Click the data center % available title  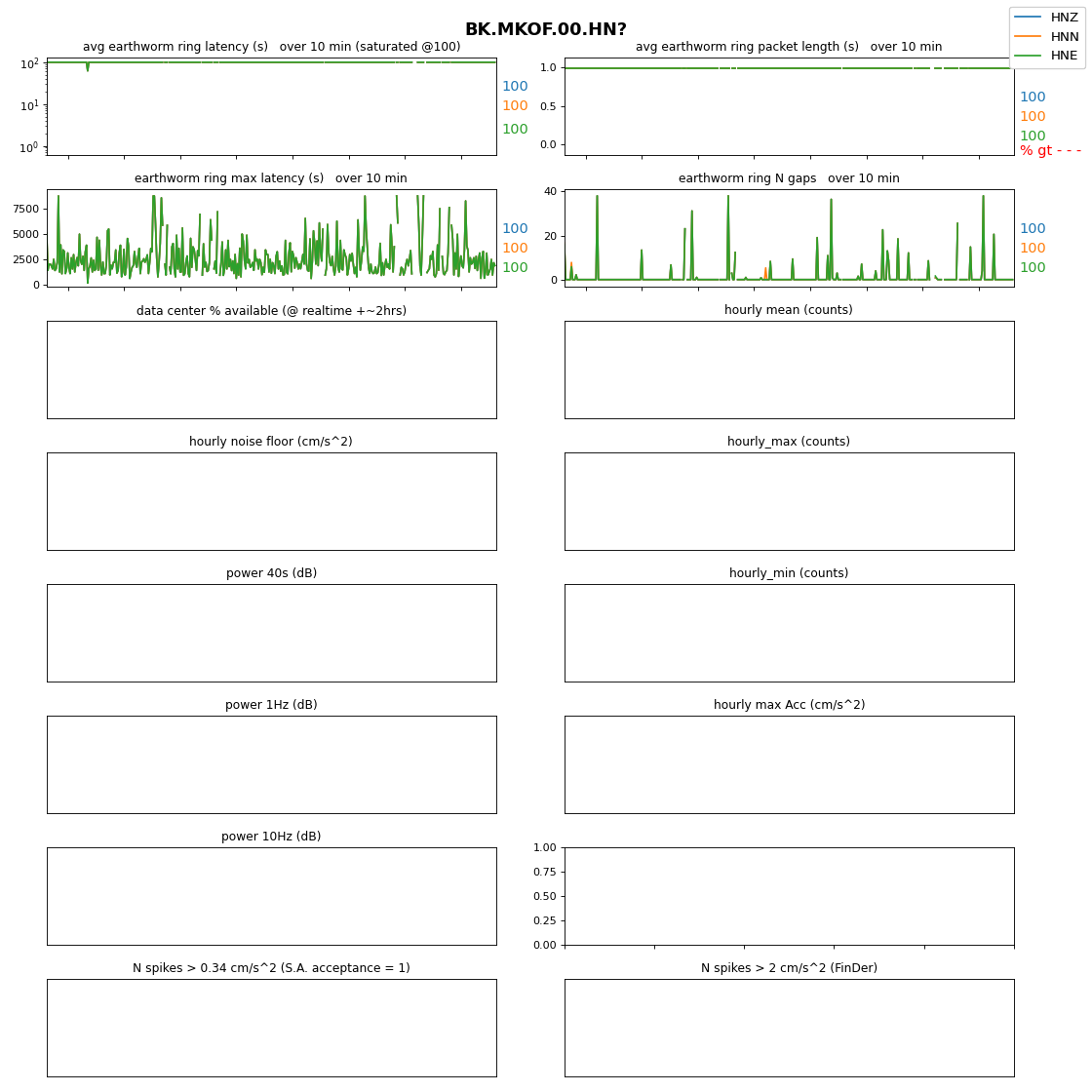(272, 311)
